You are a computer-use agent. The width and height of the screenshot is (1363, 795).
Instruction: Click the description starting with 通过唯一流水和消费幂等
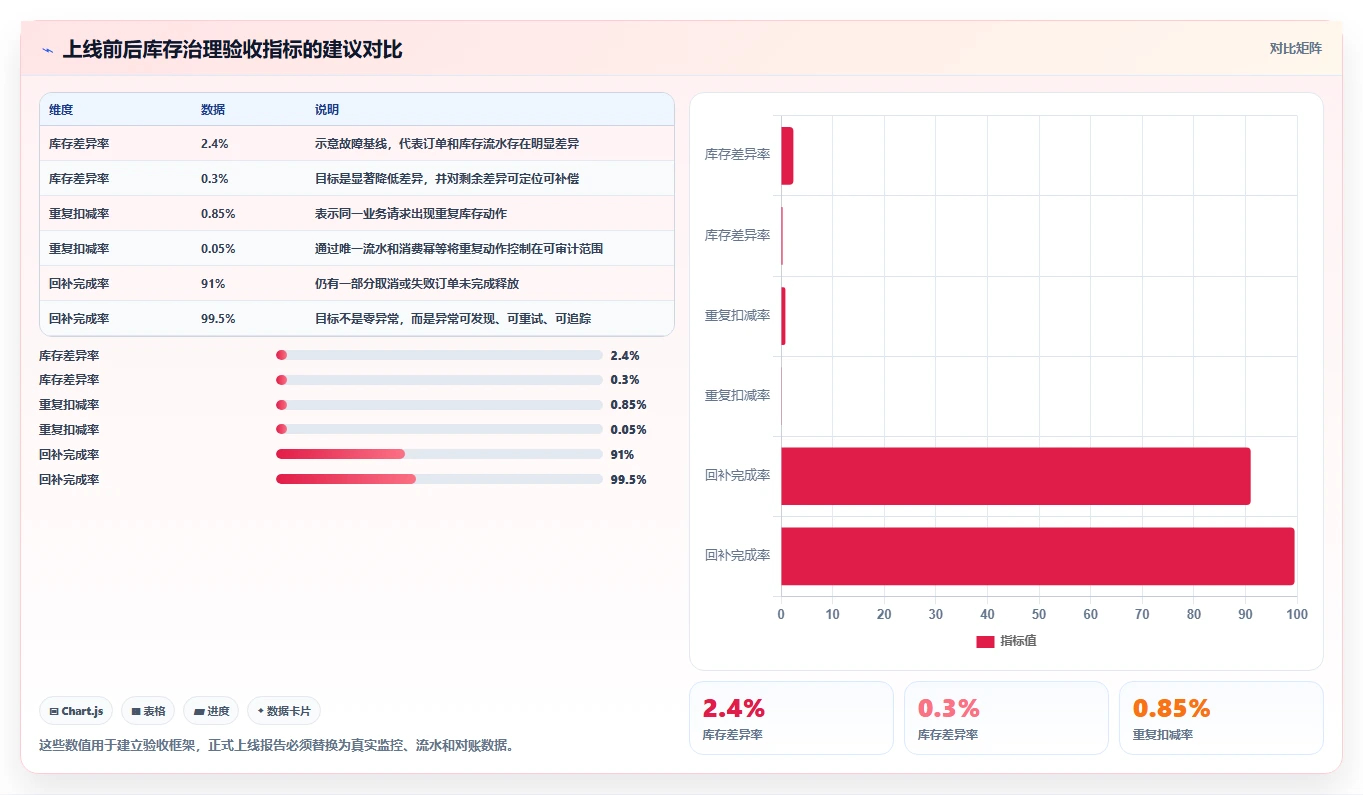click(x=459, y=249)
